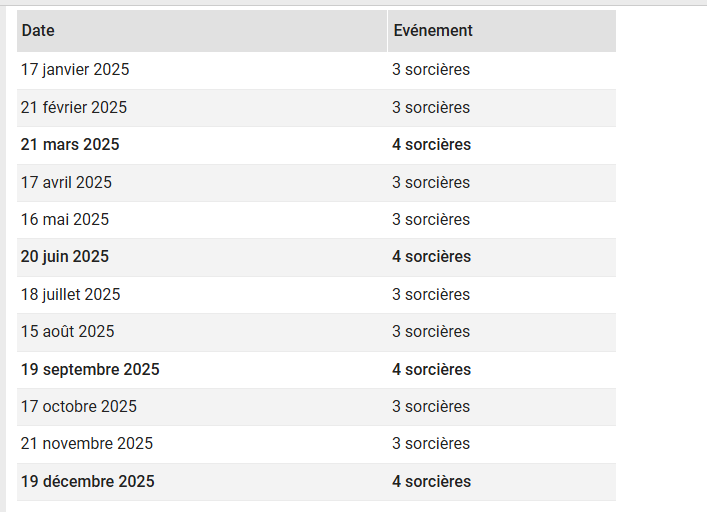
Task: Click 4 sorcières in the 21 mars row
Action: point(431,145)
